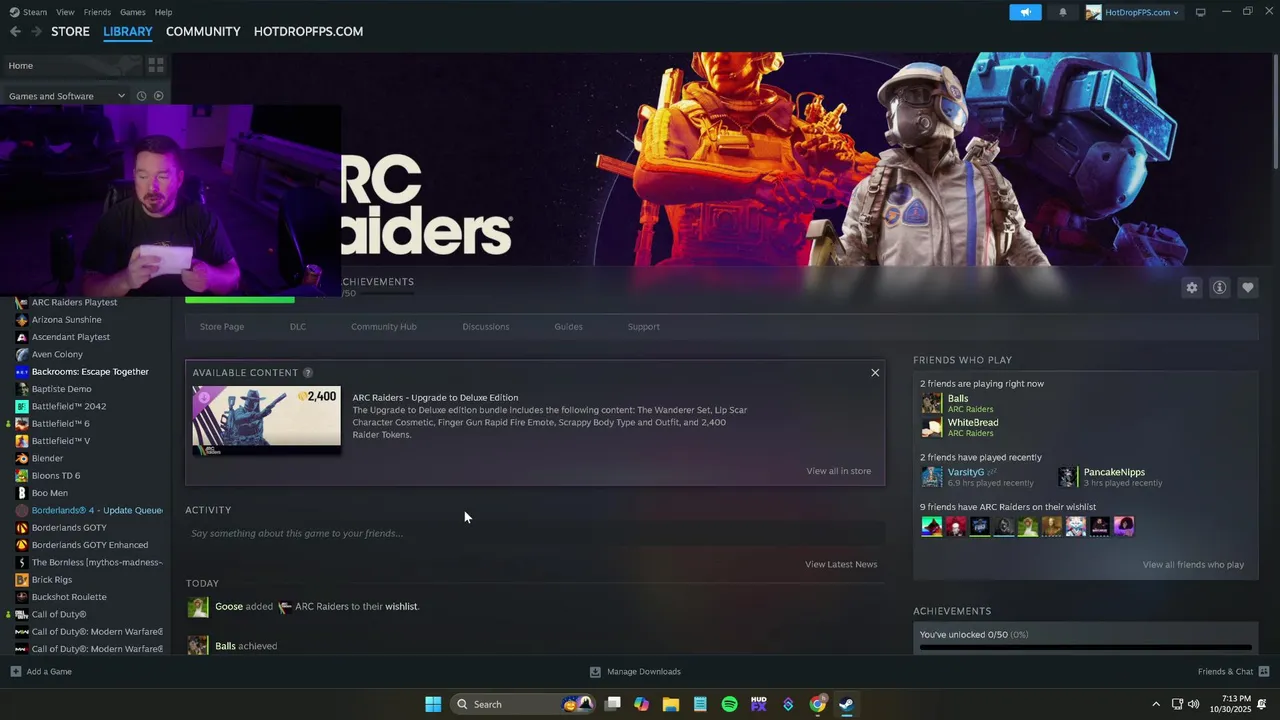Open the Support link
The height and width of the screenshot is (720, 1280).
[x=644, y=327]
